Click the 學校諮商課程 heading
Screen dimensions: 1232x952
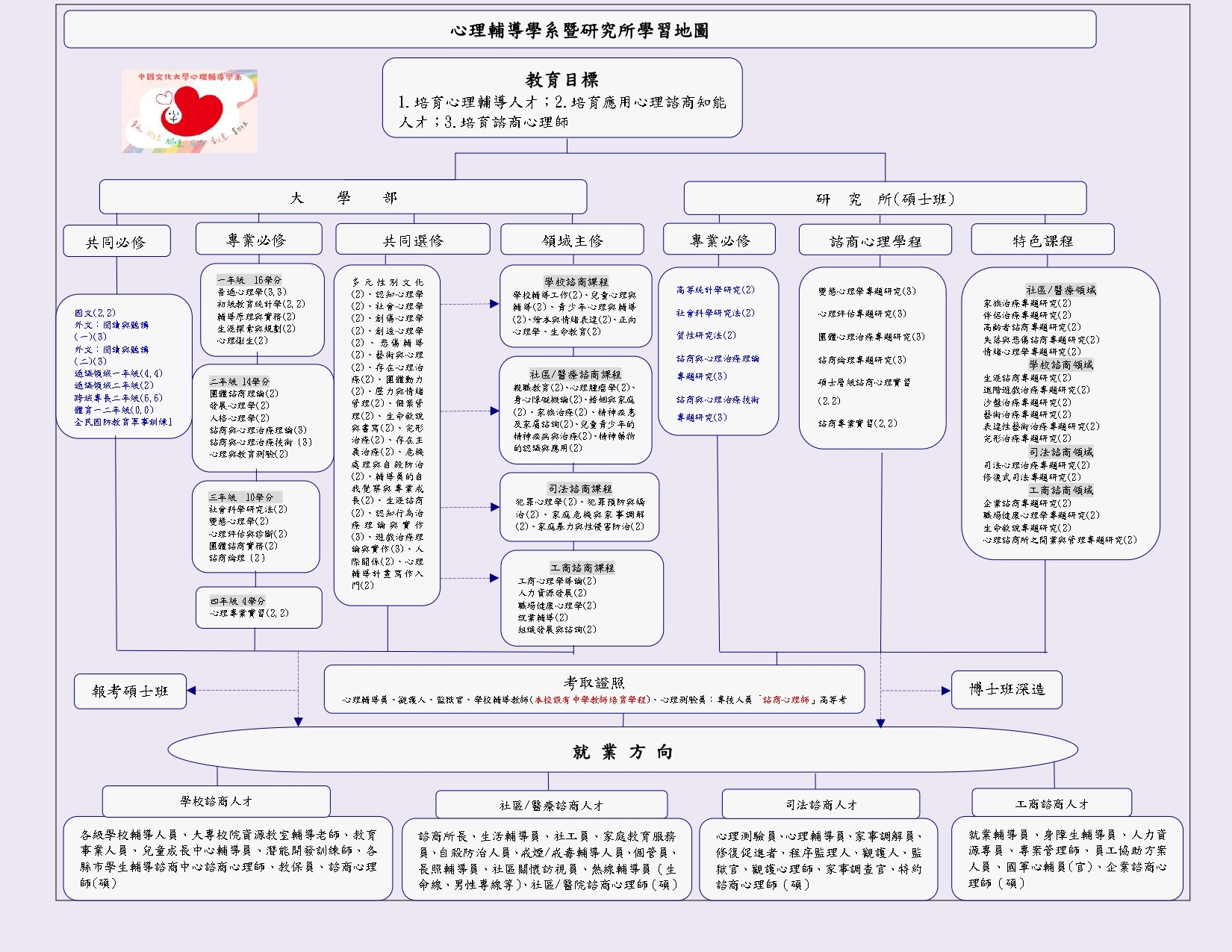click(576, 281)
